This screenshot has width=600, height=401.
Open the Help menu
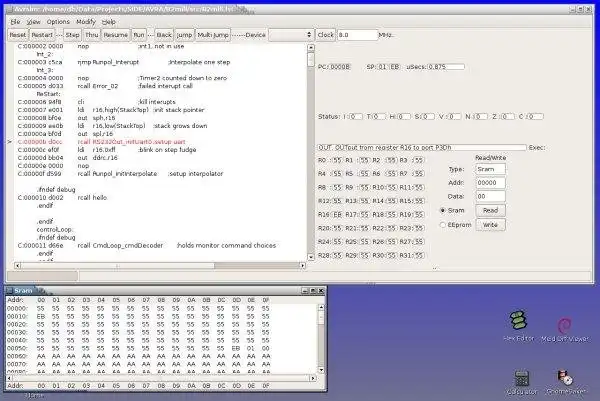(109, 22)
